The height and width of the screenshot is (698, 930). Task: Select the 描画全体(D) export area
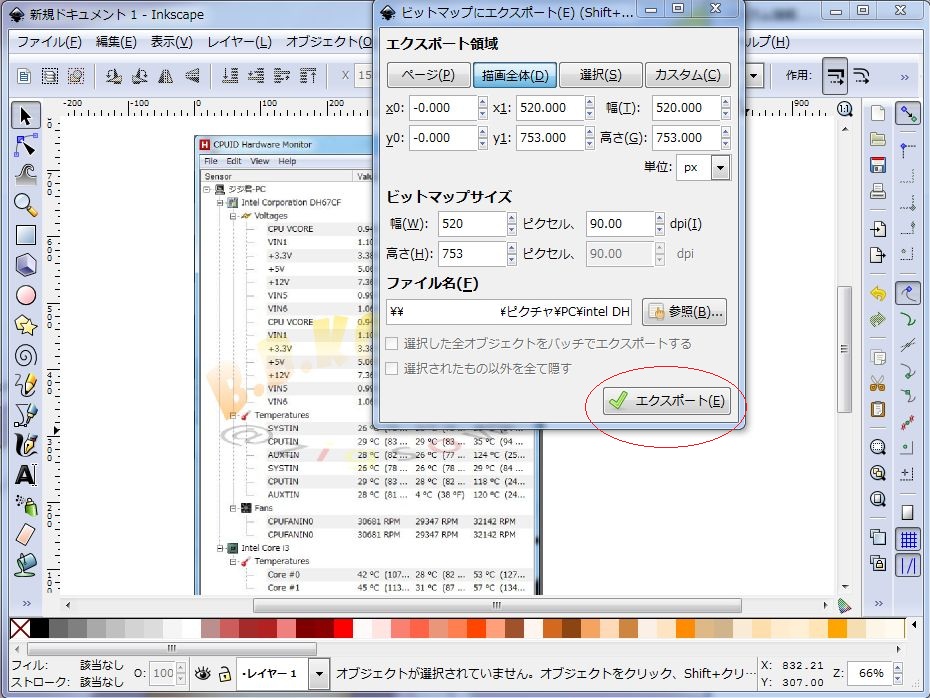(x=515, y=75)
